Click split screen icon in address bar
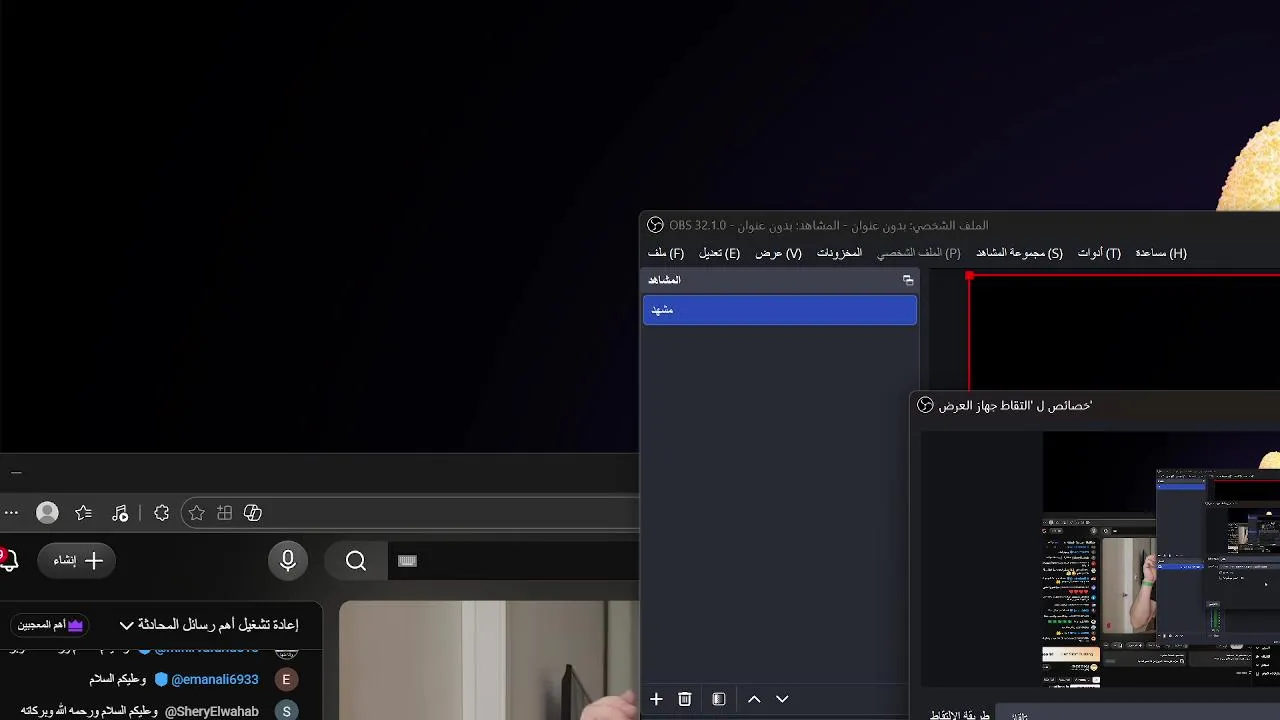 225,513
